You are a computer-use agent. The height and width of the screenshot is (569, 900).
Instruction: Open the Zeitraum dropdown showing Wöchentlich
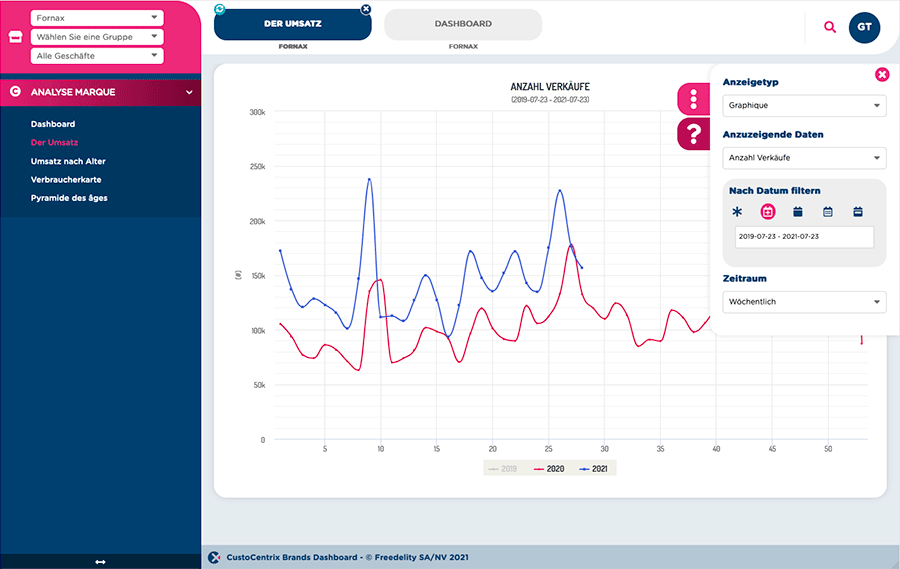click(x=804, y=301)
